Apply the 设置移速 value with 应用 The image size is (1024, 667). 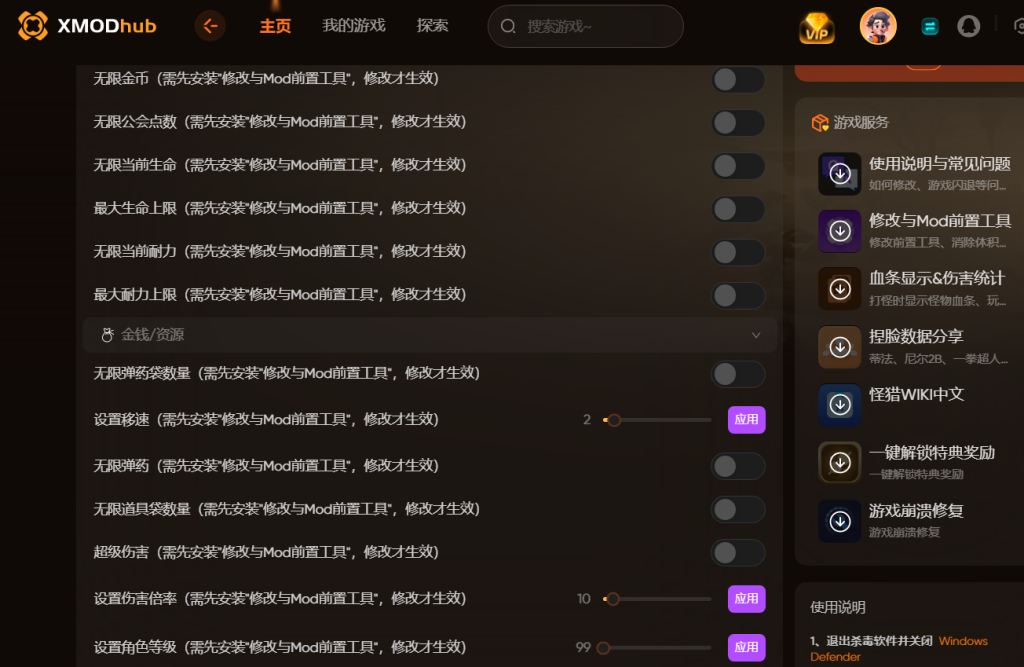(746, 419)
